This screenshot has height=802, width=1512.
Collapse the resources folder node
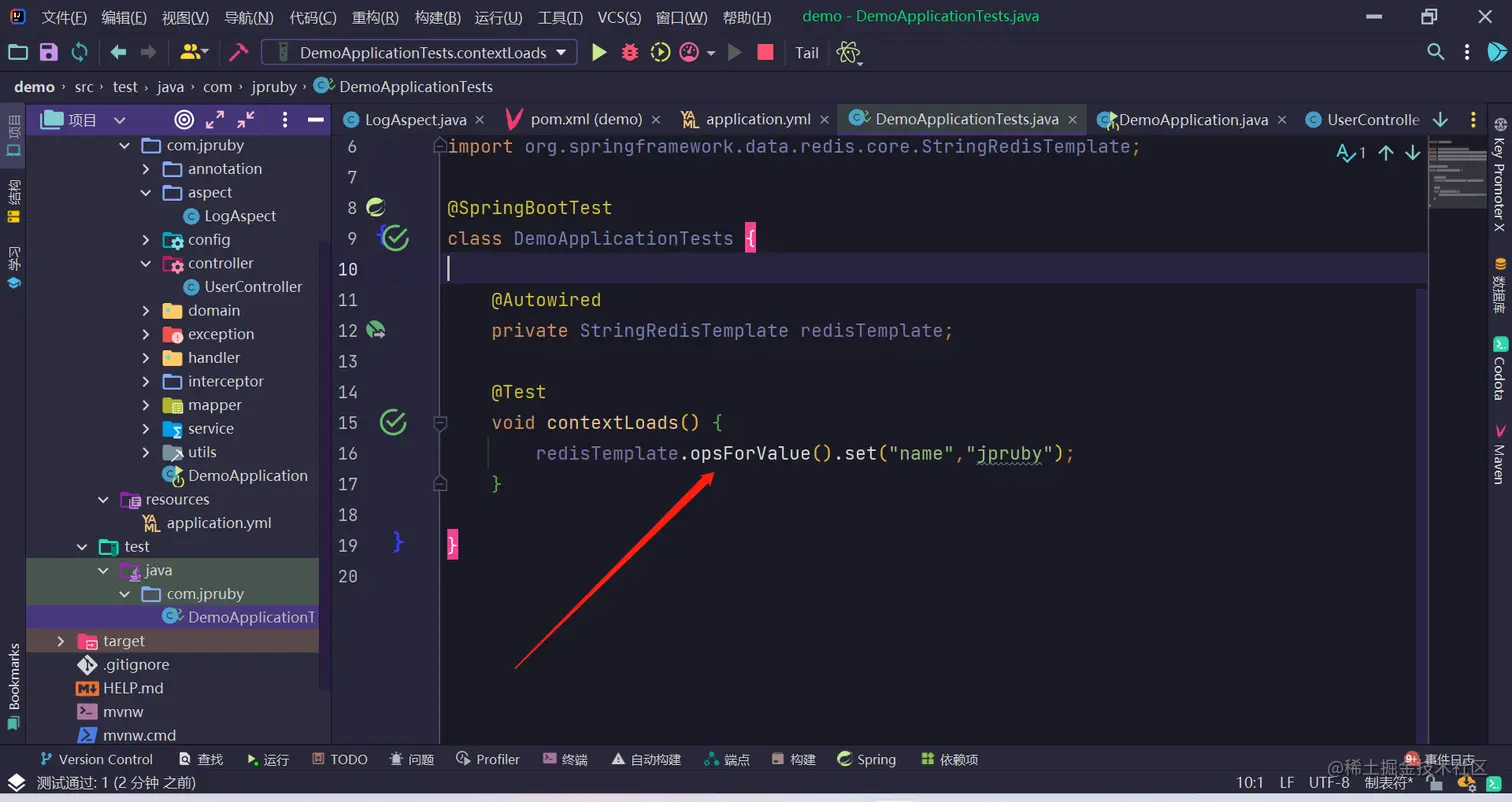point(104,499)
